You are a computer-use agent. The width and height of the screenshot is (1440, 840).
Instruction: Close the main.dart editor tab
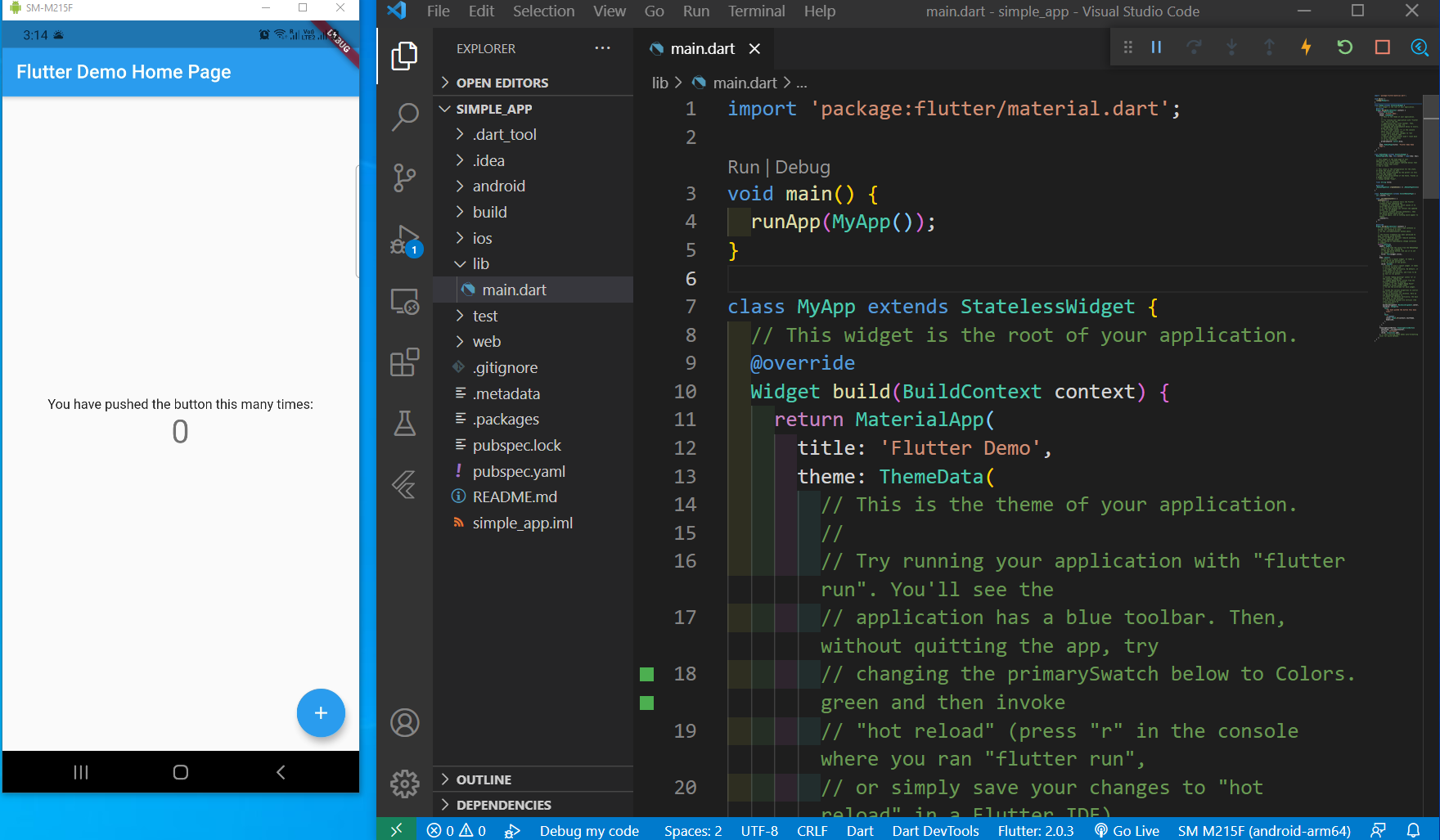click(x=754, y=49)
